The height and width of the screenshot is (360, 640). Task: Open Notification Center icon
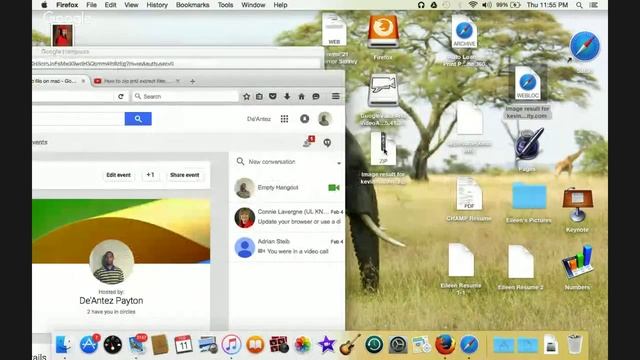[x=594, y=5]
